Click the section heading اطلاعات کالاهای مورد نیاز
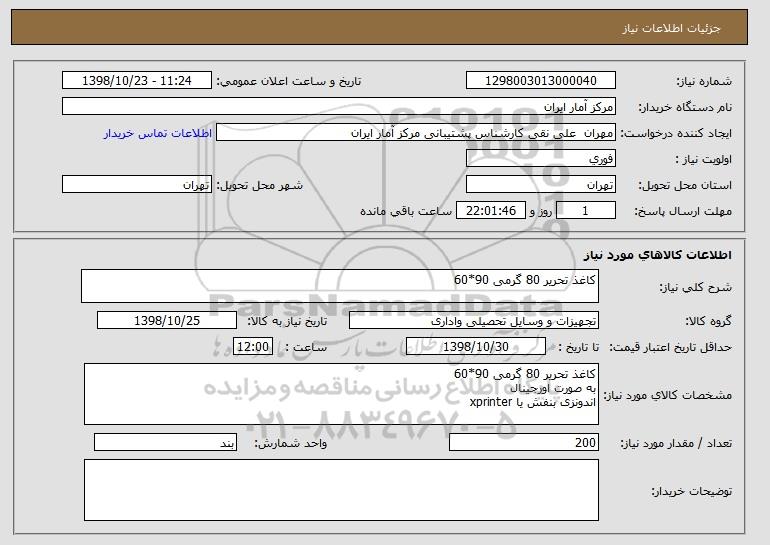The height and width of the screenshot is (545, 770). pyautogui.click(x=658, y=254)
